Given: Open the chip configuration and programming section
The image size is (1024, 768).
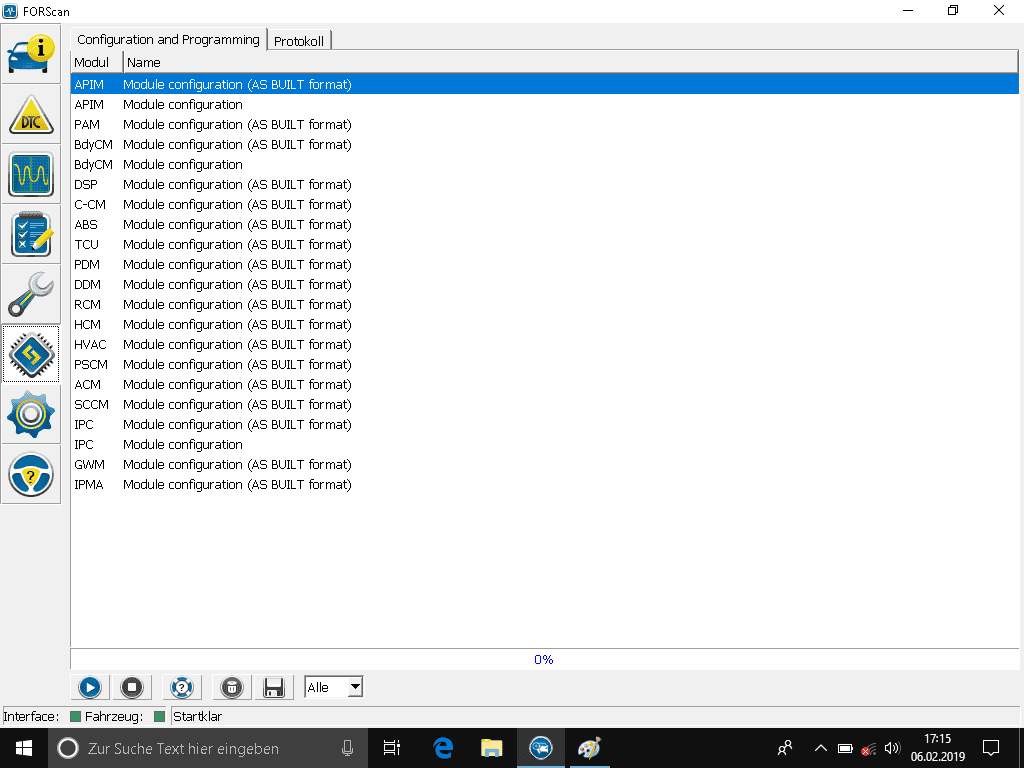Looking at the screenshot, I should click(x=31, y=354).
